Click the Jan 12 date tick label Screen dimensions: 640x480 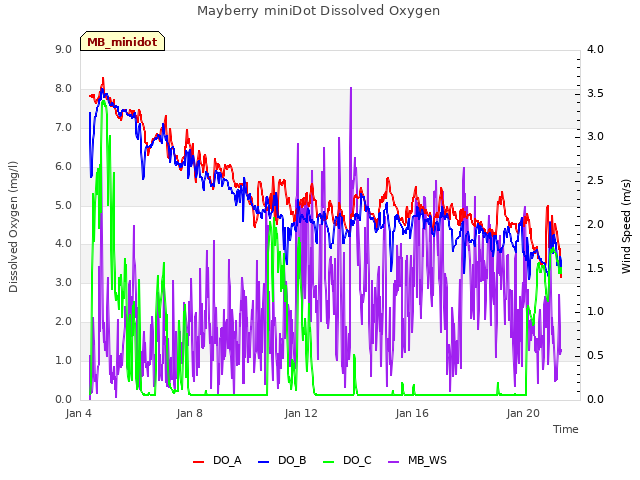(x=301, y=413)
